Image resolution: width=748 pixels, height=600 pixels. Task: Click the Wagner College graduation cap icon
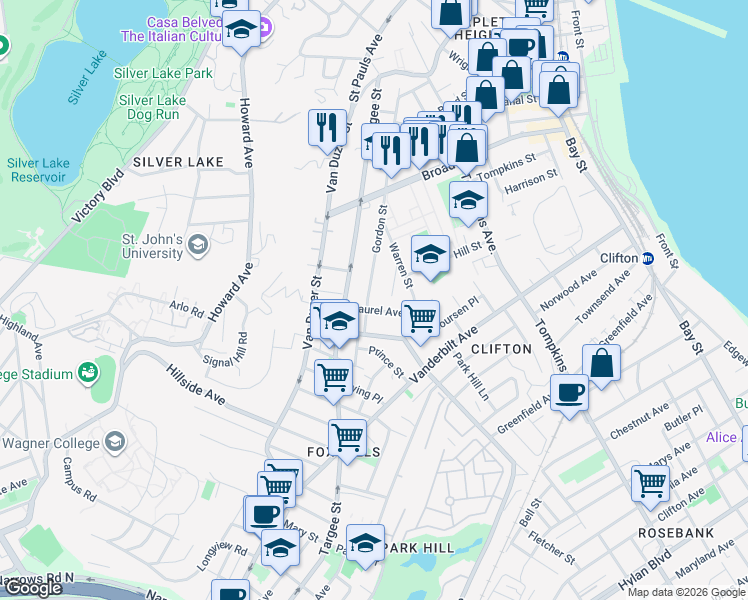point(115,443)
